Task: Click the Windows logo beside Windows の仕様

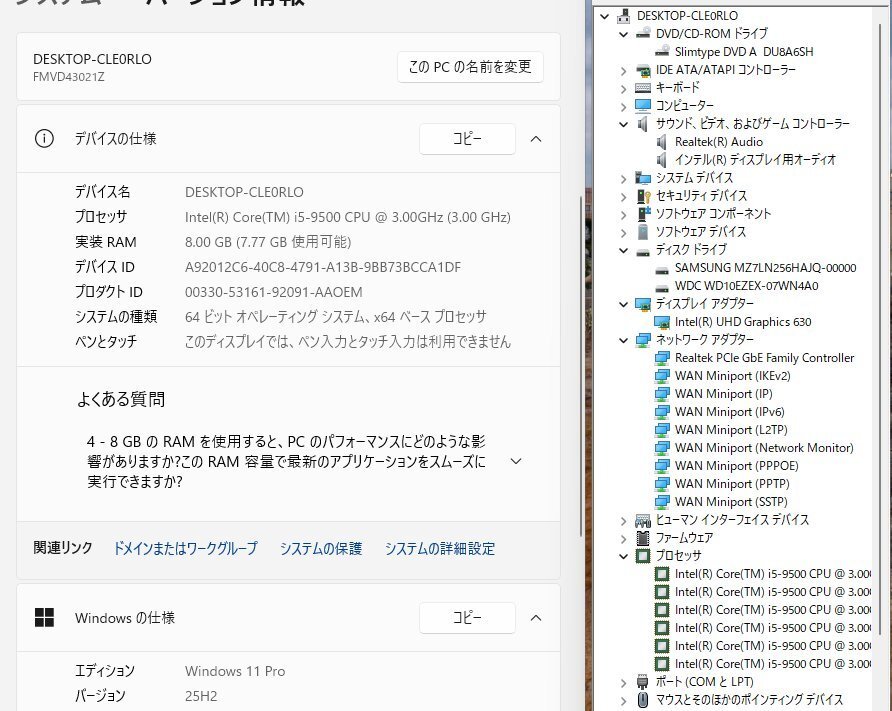Action: 44,618
